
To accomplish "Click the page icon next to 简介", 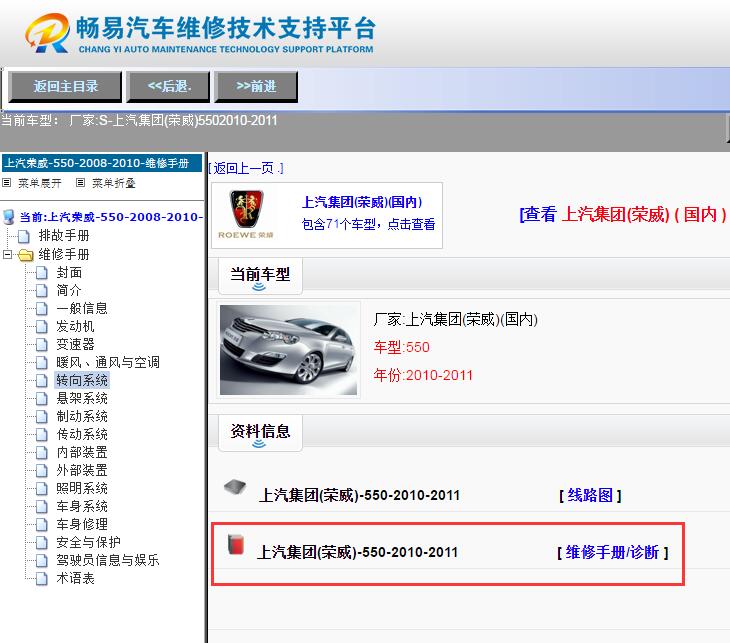I will (42, 291).
